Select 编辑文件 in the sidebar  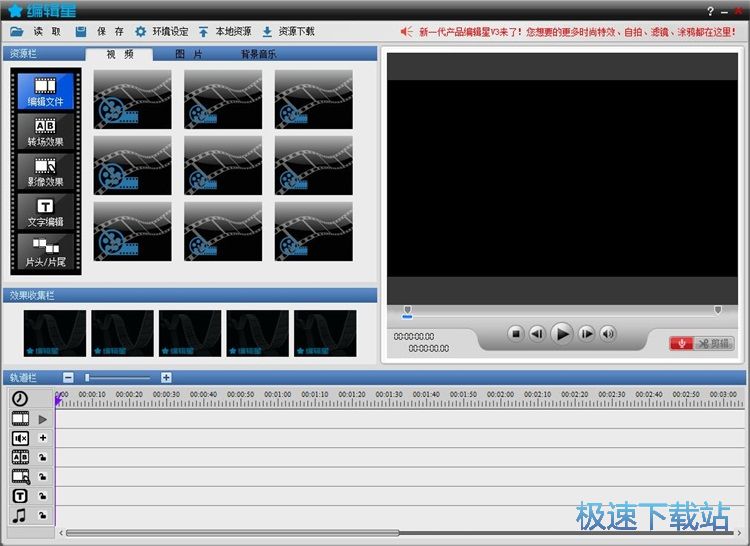pos(45,91)
